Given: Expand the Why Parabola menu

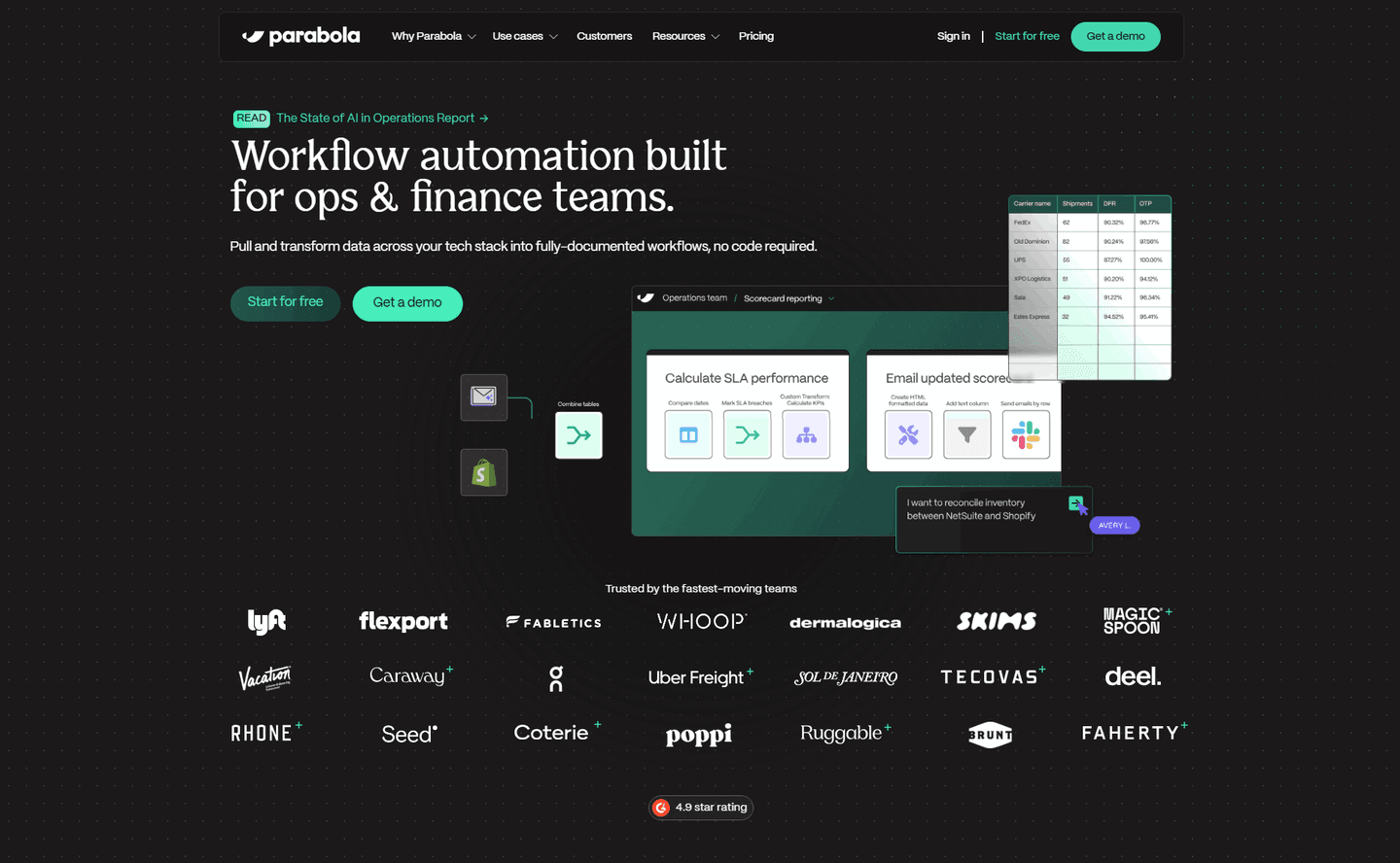Looking at the screenshot, I should [434, 36].
